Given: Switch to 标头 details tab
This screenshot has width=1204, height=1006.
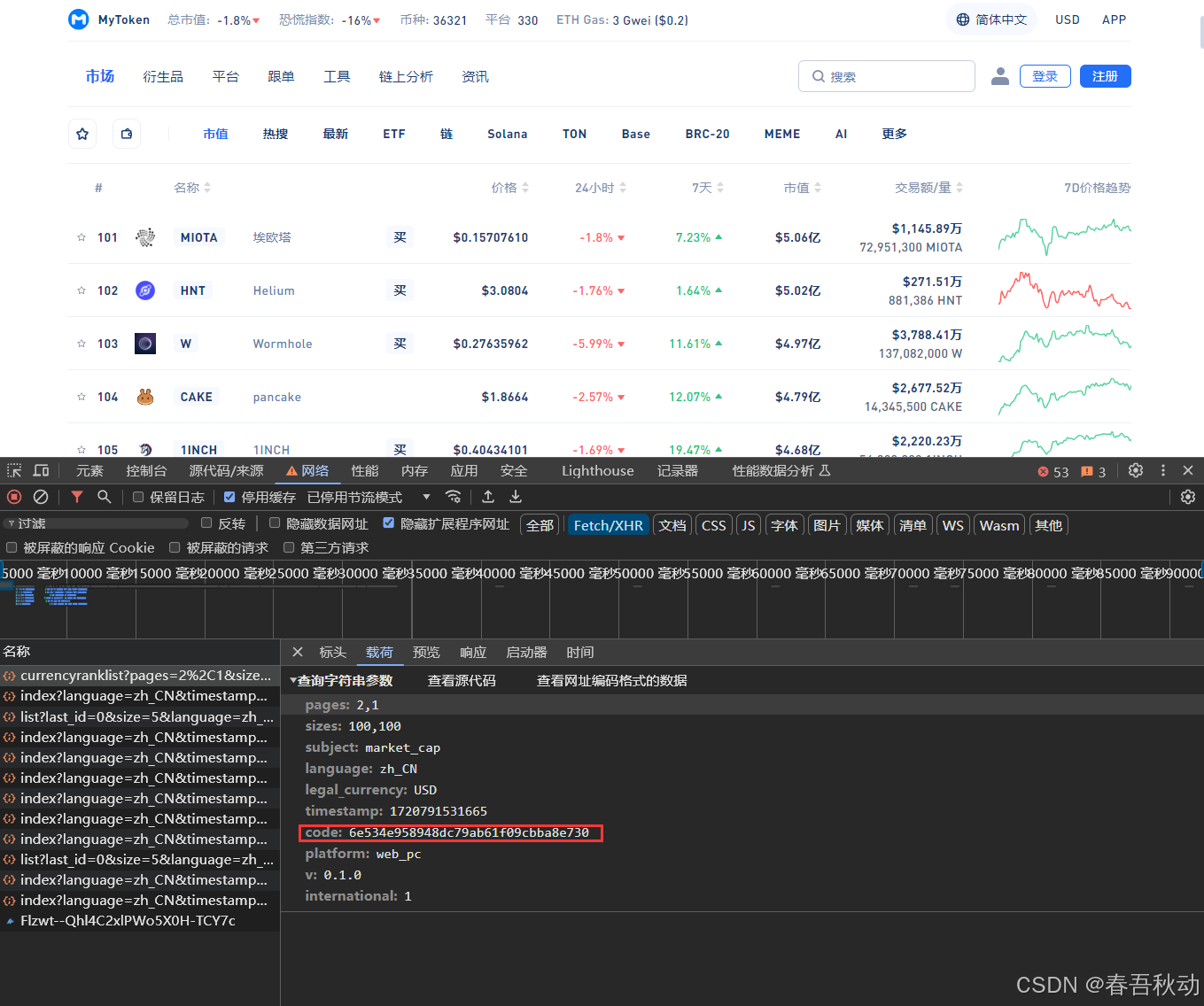Looking at the screenshot, I should point(333,652).
